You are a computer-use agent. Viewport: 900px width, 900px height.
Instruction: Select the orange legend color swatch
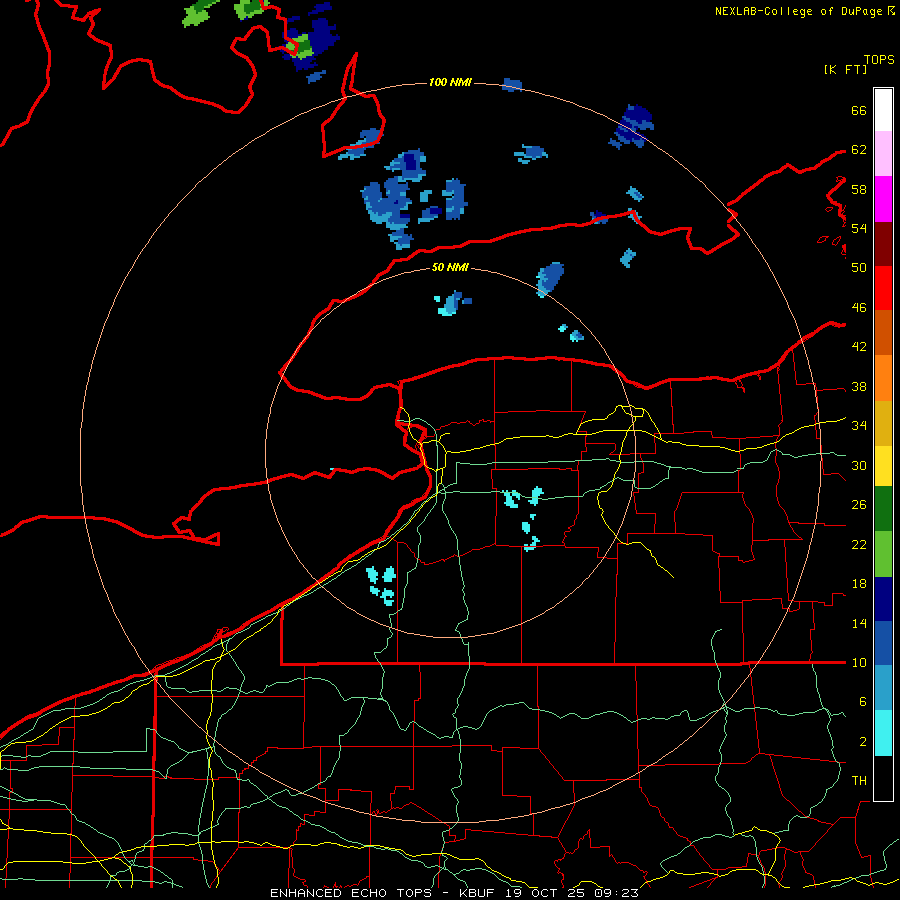click(x=883, y=378)
